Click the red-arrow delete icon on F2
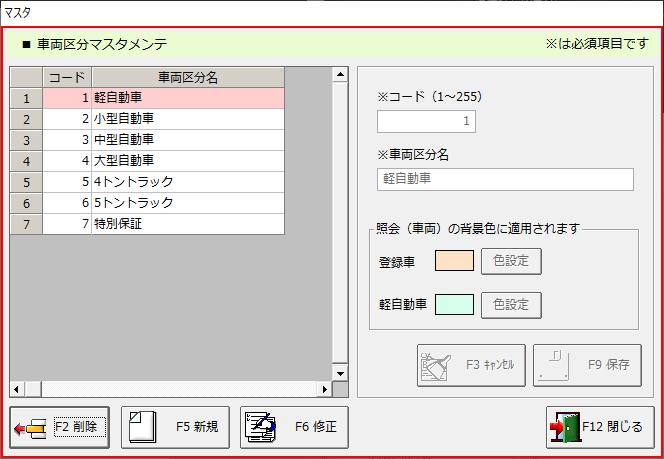This screenshot has height=459, width=664. click(x=30, y=429)
